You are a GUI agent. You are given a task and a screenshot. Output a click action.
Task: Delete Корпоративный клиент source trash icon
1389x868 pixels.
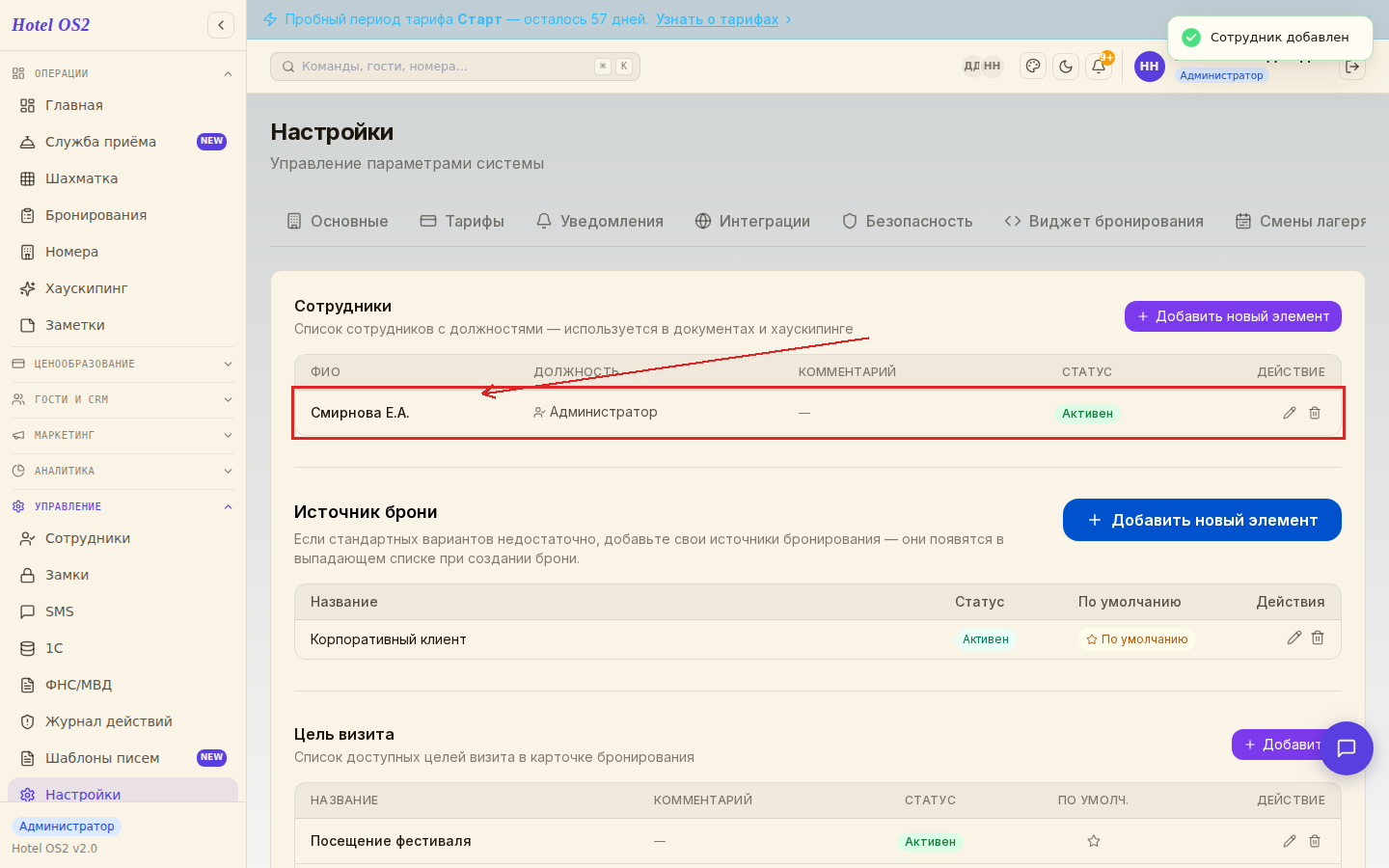tap(1318, 637)
